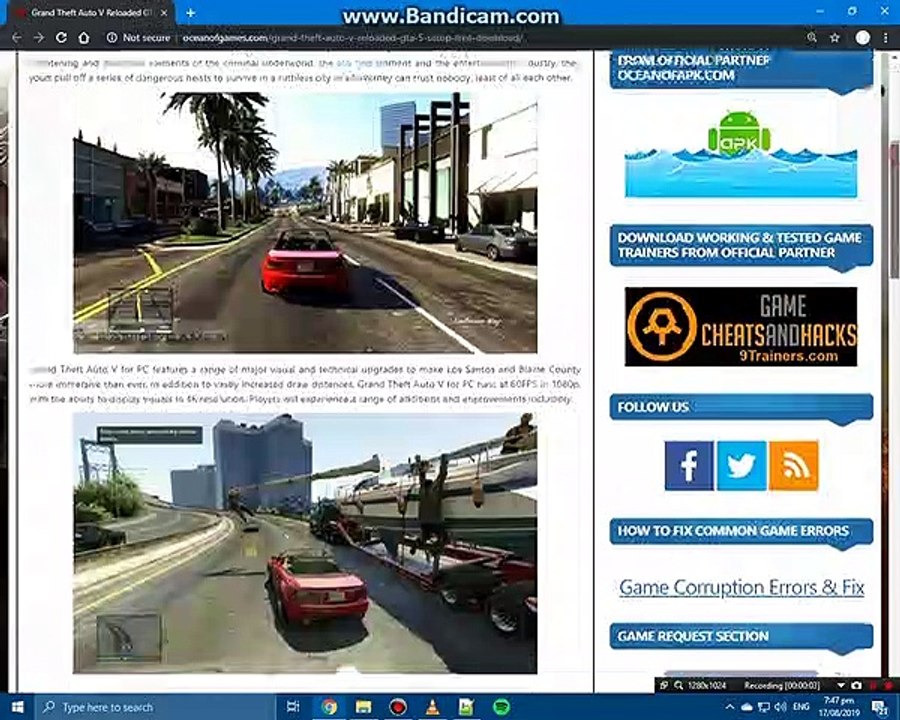This screenshot has height=720, width=900.
Task: Click the Bandicam window-select icon
Action: pyautogui.click(x=664, y=686)
